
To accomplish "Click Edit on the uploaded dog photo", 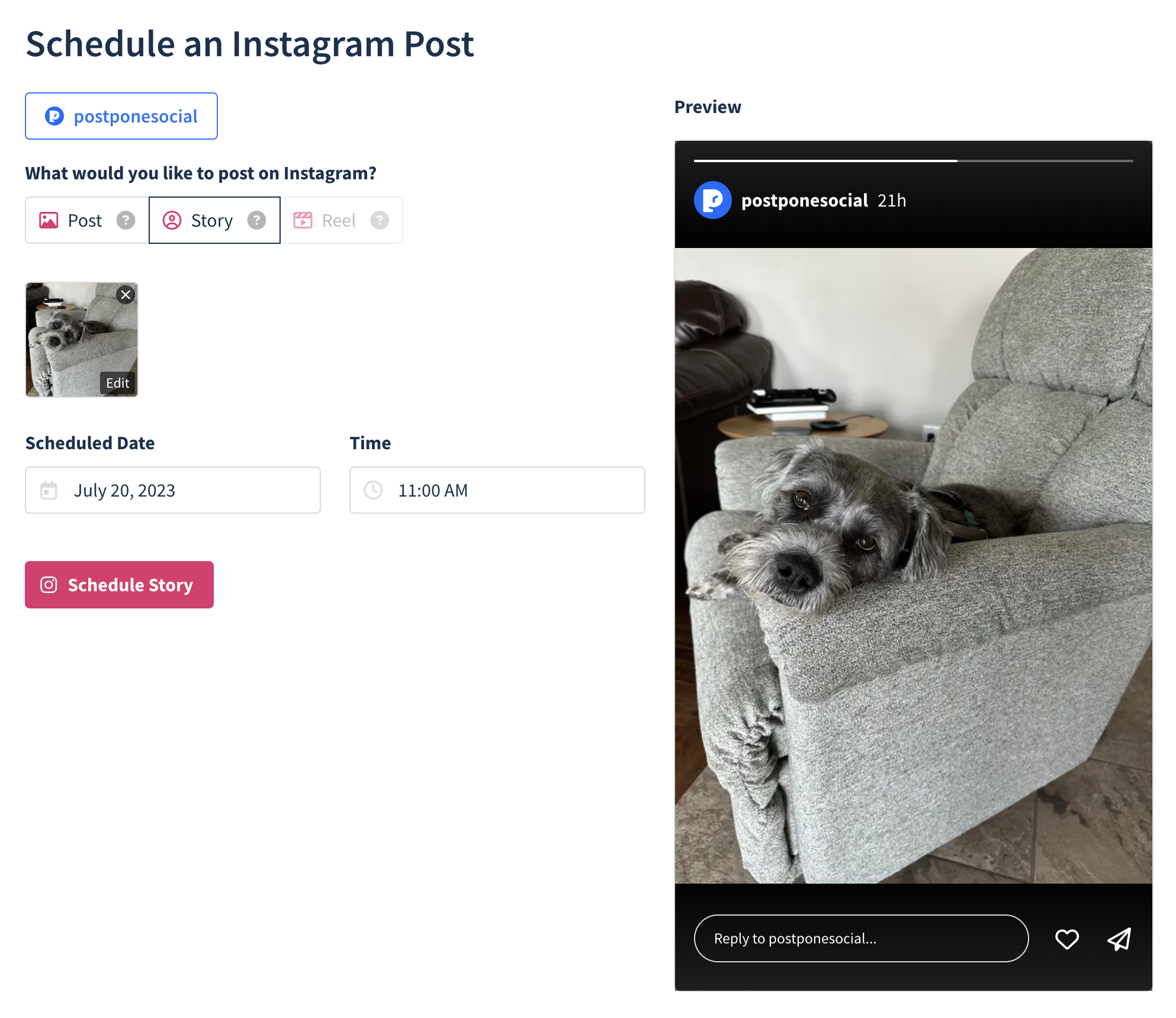I will 118,382.
